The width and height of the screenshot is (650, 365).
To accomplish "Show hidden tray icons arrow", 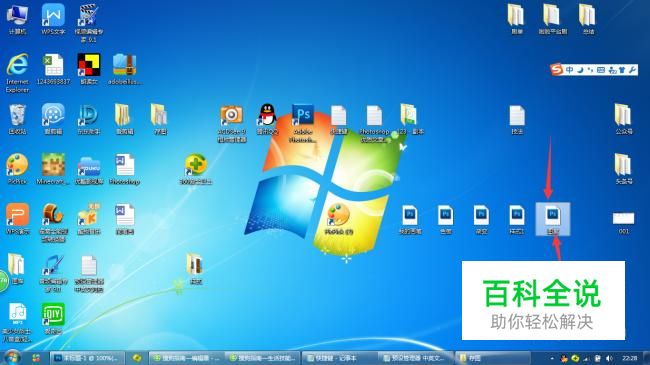I will coord(552,358).
